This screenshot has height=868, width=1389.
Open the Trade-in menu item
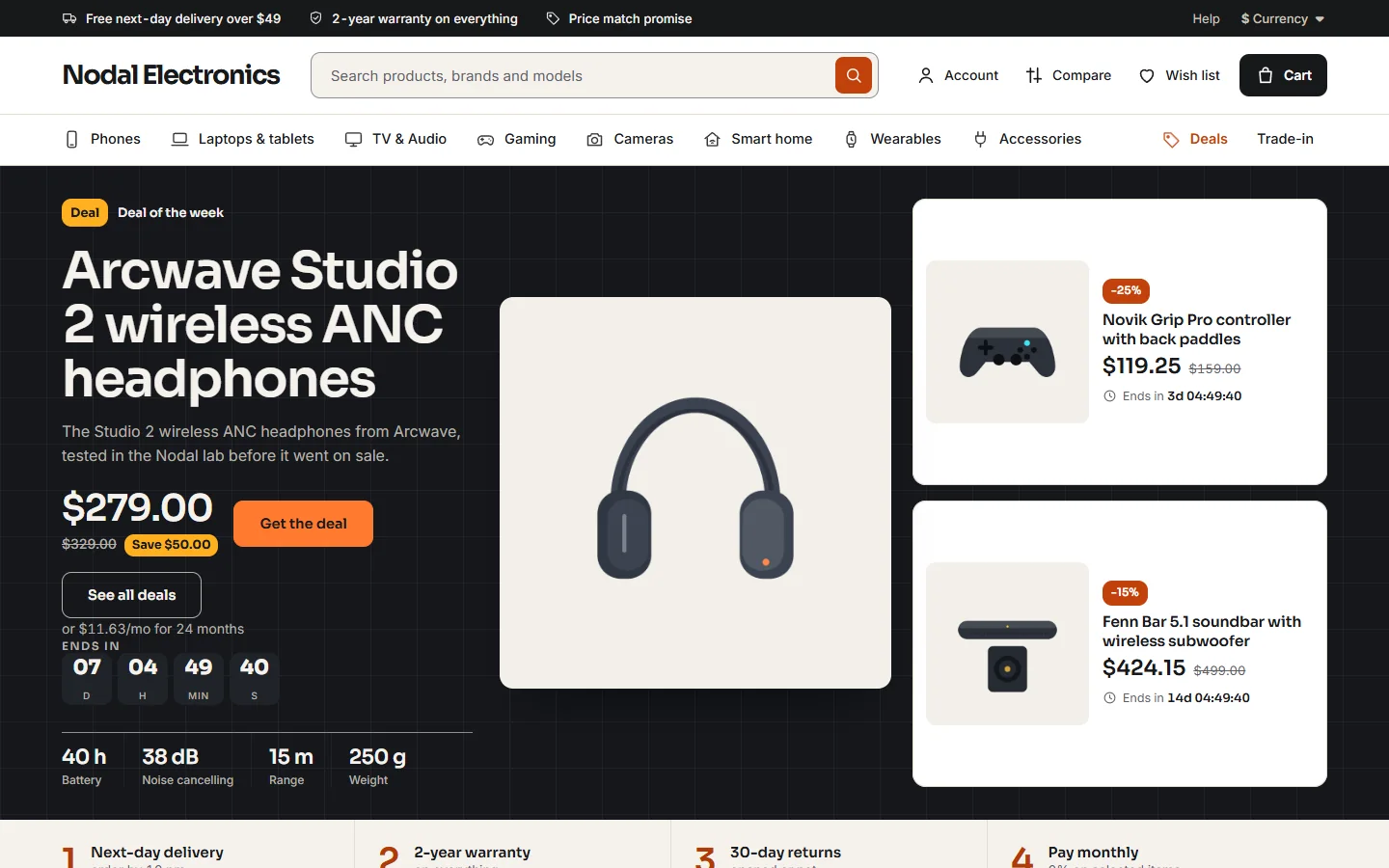1285,139
